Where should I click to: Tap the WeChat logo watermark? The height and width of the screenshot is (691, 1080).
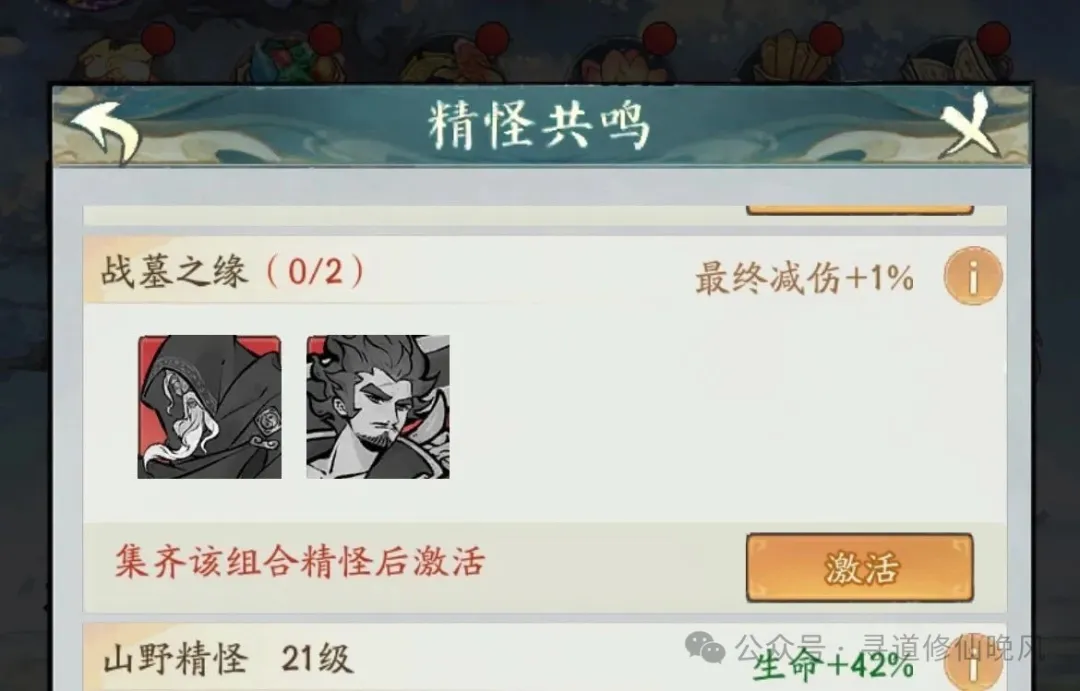pyautogui.click(x=705, y=648)
